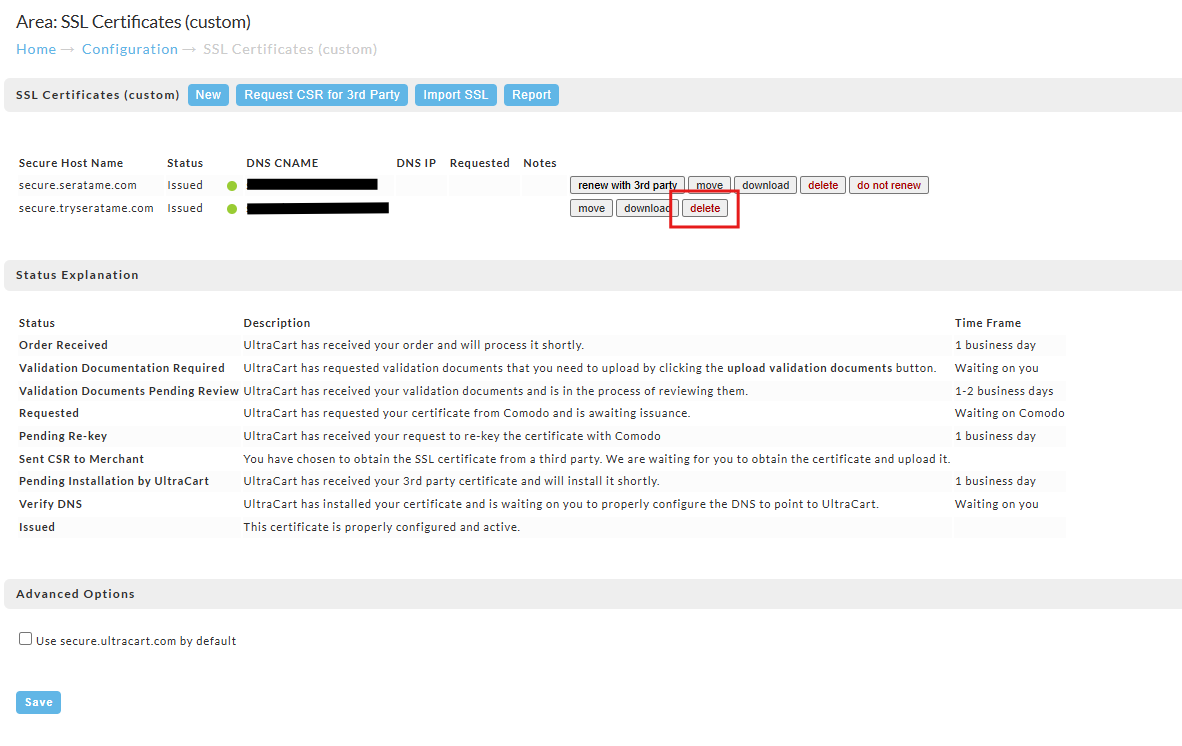
Task: Move the secure.tryseratame.com certificate
Action: pyautogui.click(x=591, y=209)
